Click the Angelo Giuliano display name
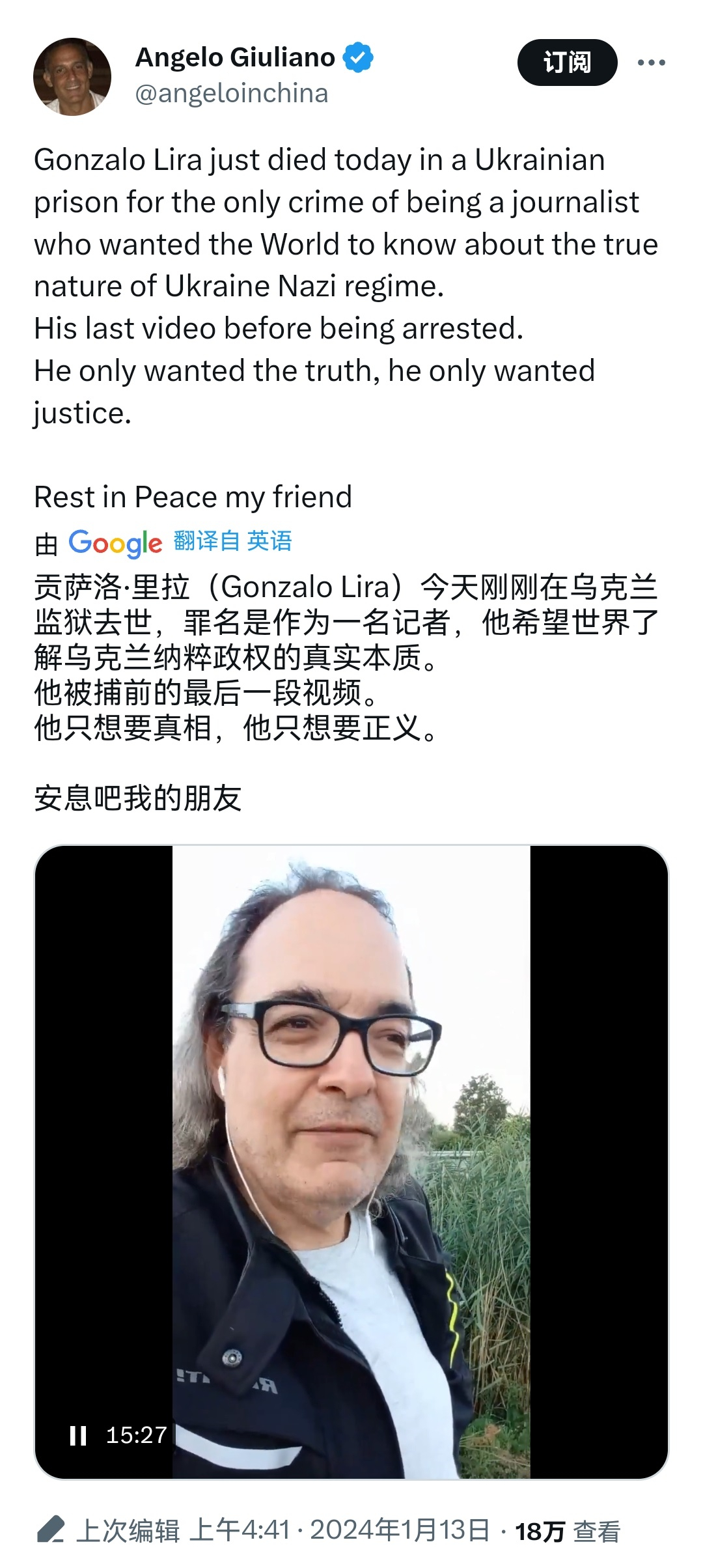This screenshot has height=1568, width=703. click(235, 57)
